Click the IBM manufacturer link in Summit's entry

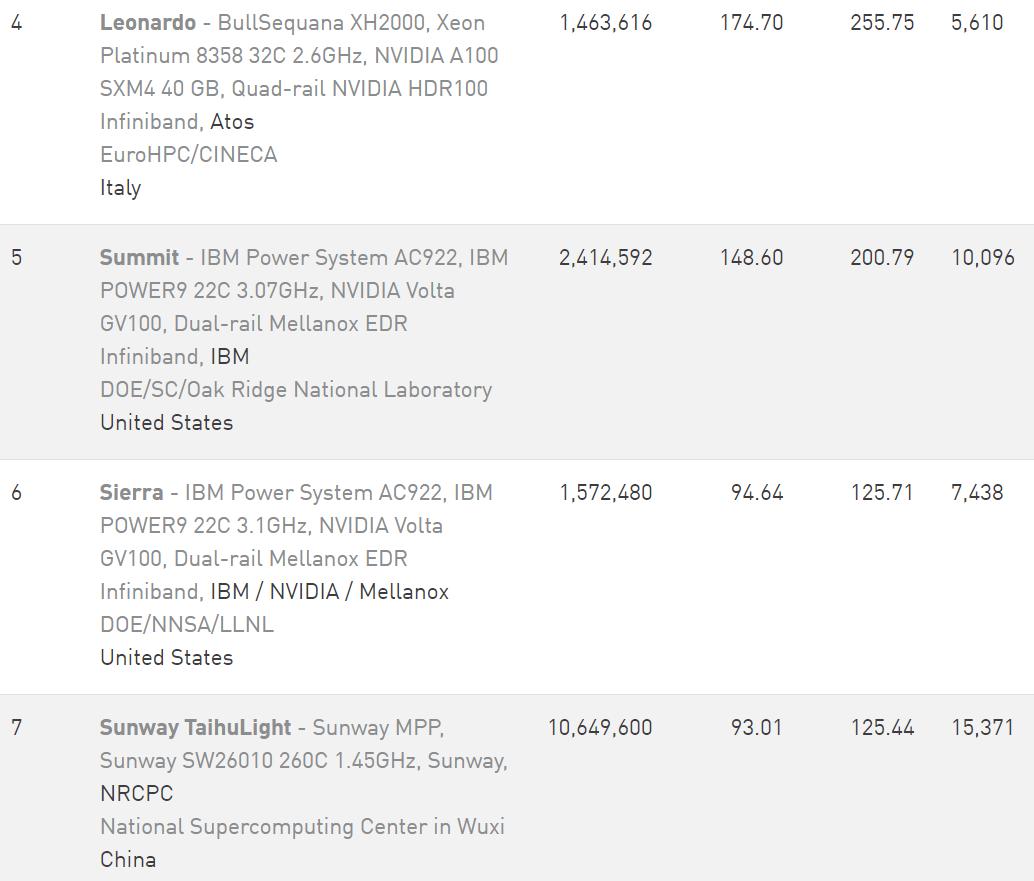click(229, 357)
